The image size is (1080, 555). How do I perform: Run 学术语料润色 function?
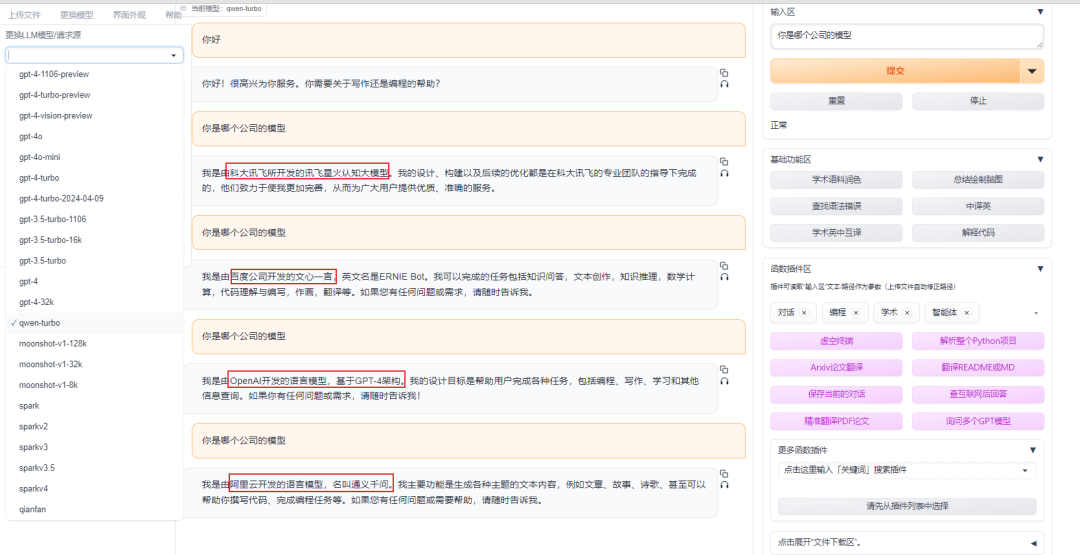[836, 180]
